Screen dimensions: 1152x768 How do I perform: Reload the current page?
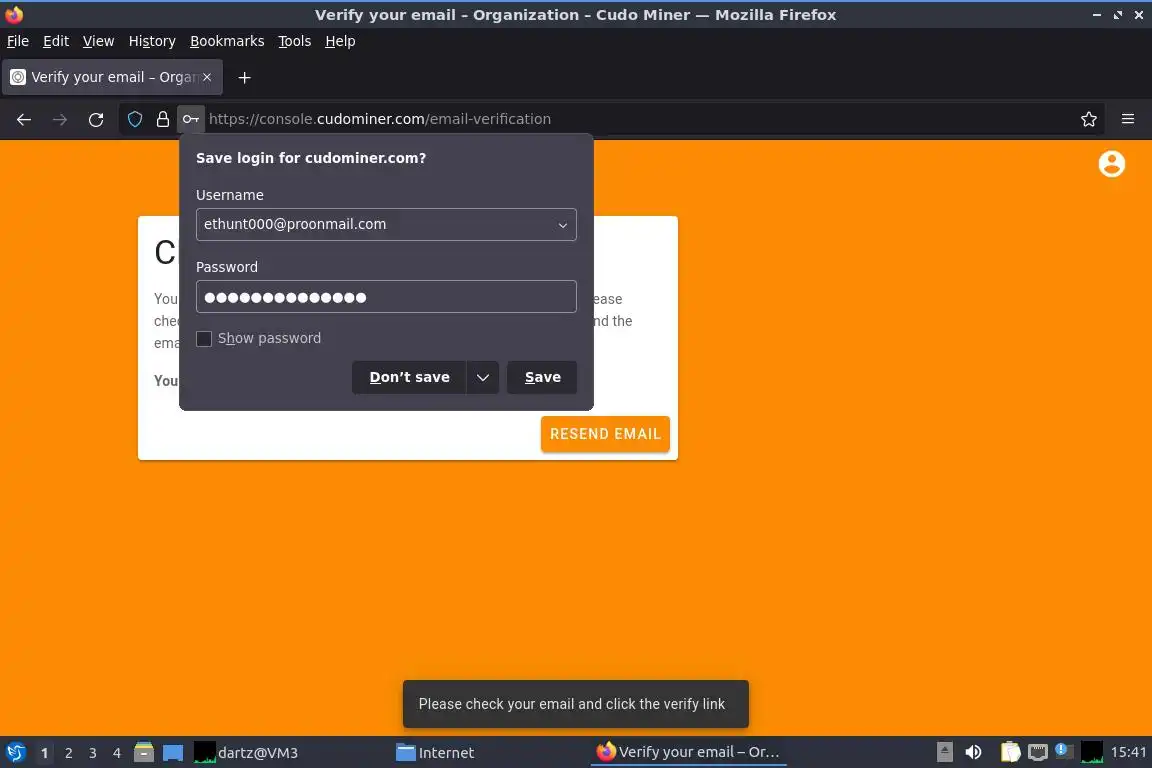[x=96, y=119]
